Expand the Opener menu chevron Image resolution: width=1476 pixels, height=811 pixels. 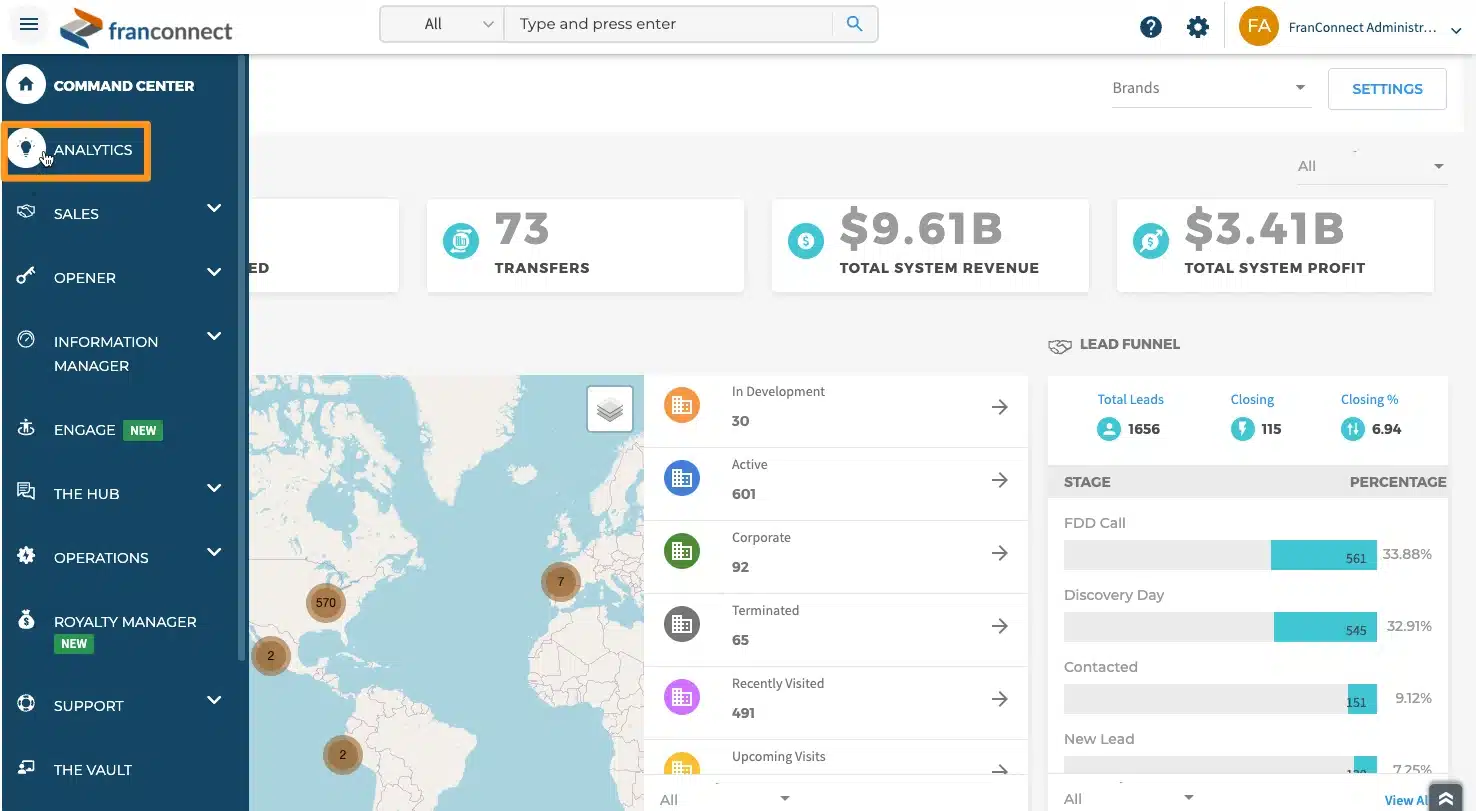pos(214,272)
